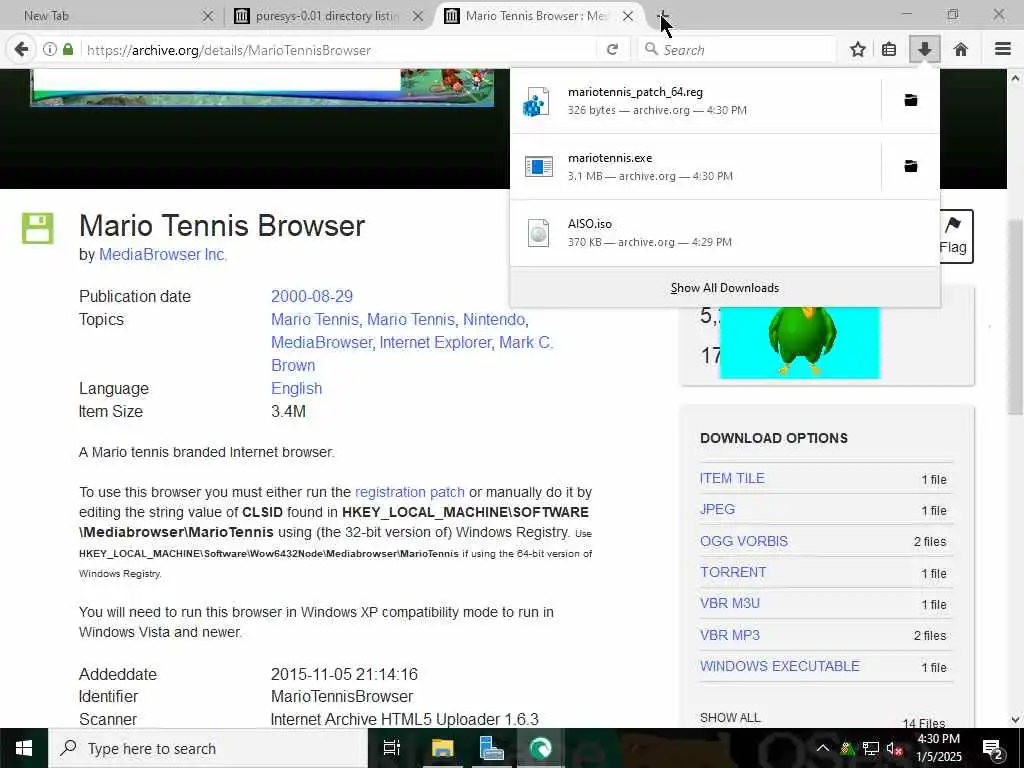Click the scrollbar up arrow

(x=1014, y=78)
